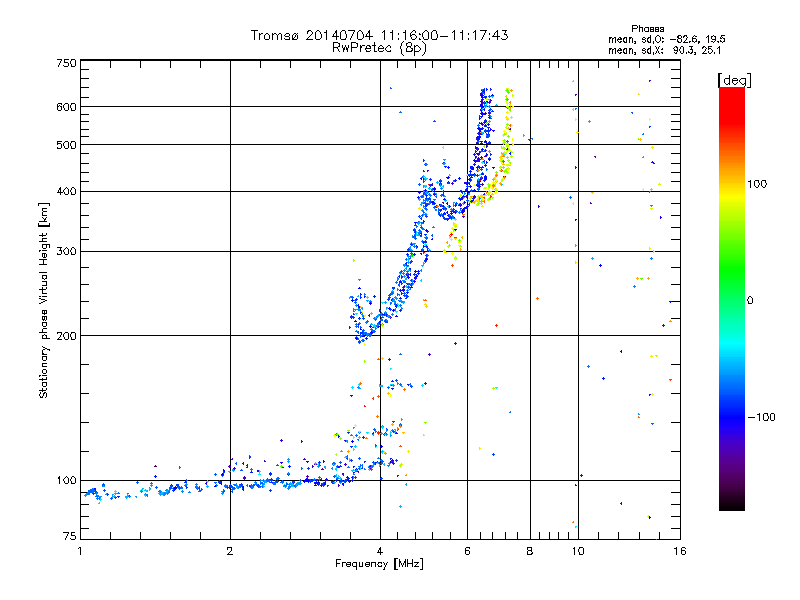Click the red top of the colorbar
Viewport: 800px width, 600px height.
tap(732, 102)
